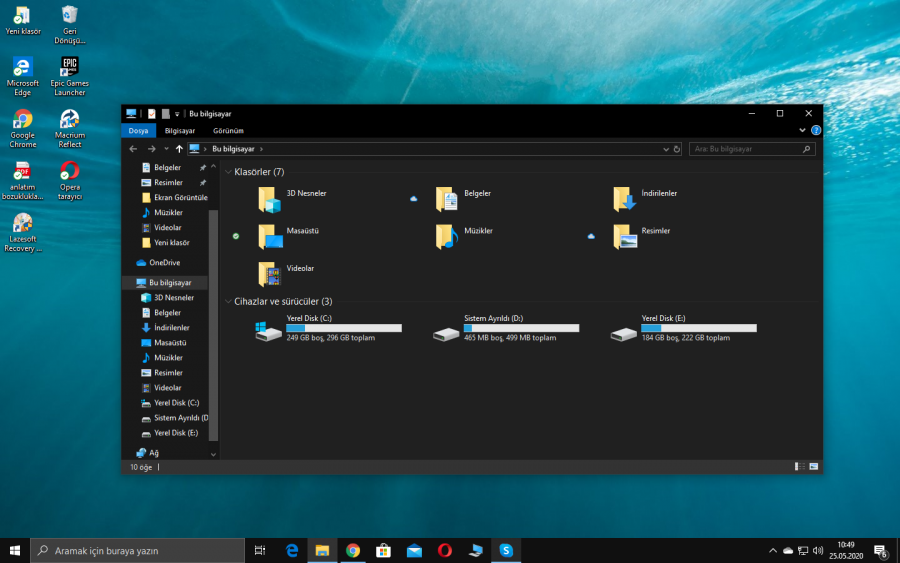Image resolution: width=900 pixels, height=563 pixels.
Task: Launch Opera from the taskbar
Action: [x=444, y=550]
